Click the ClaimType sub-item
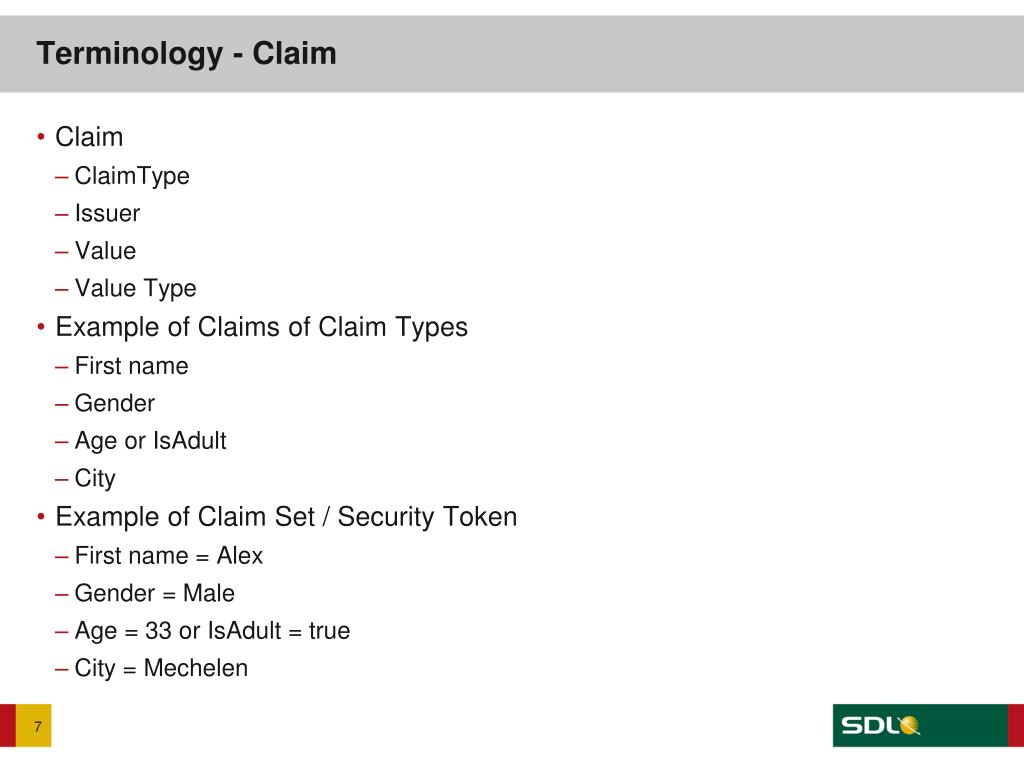The image size is (1024, 768). (x=132, y=176)
